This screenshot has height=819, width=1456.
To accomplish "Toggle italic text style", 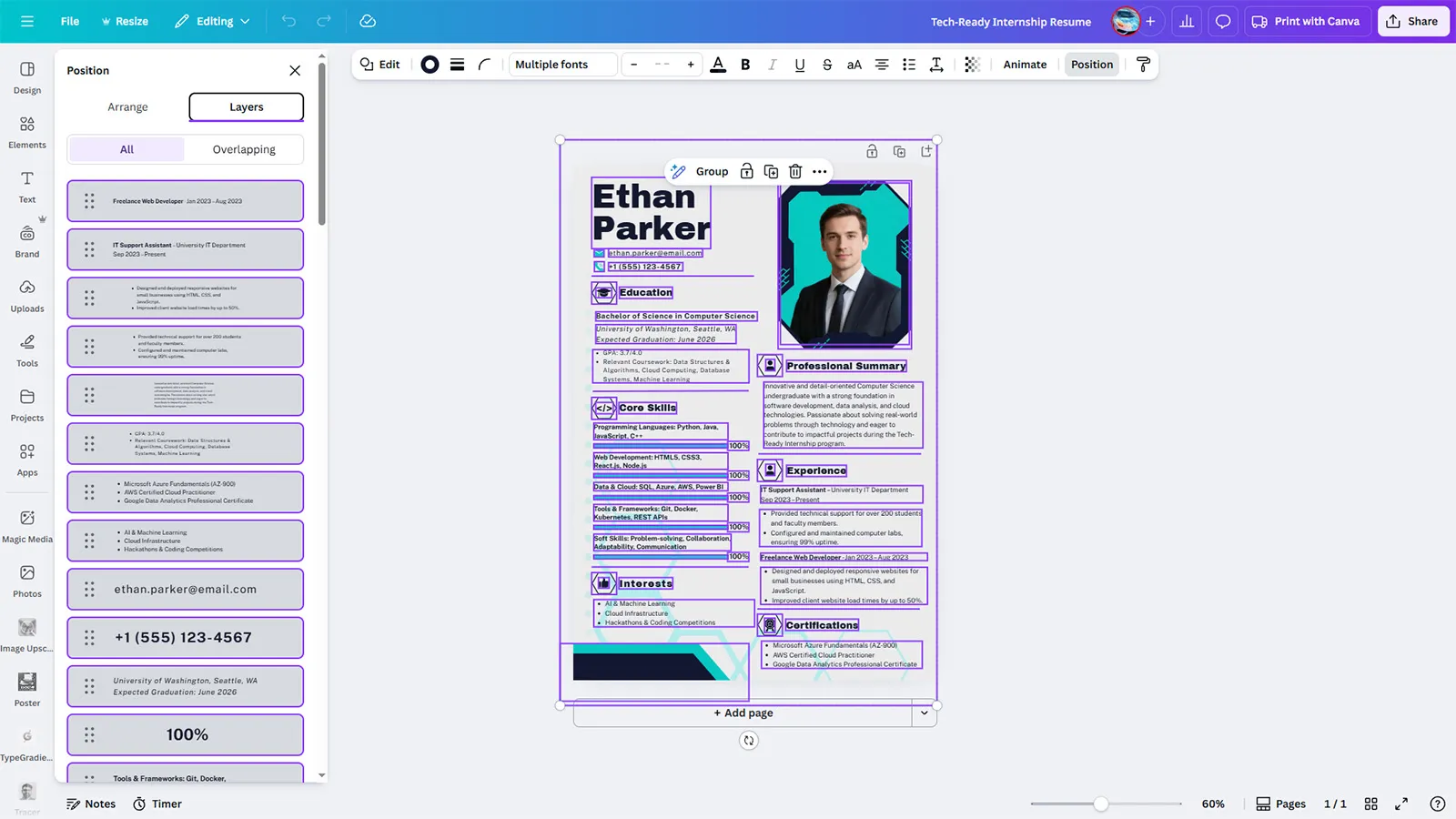I will coord(772,65).
